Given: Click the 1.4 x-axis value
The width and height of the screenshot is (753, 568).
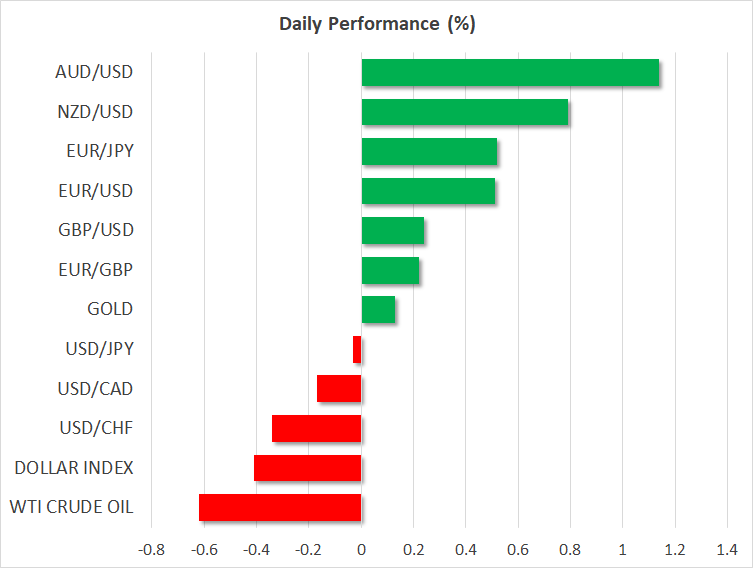Looking at the screenshot, I should pyautogui.click(x=727, y=549).
